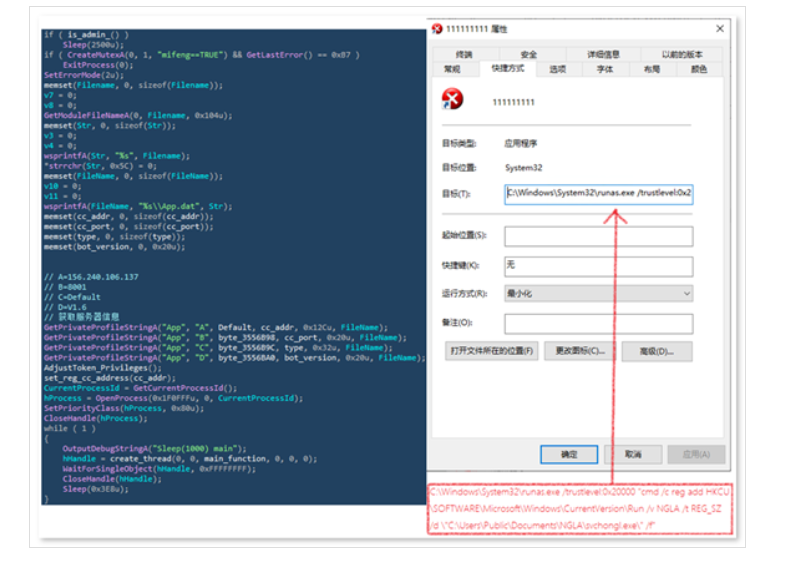Image resolution: width=786 pixels, height=564 pixels.
Task: Click the comment // D=V1.6
Action: [x=65, y=307]
